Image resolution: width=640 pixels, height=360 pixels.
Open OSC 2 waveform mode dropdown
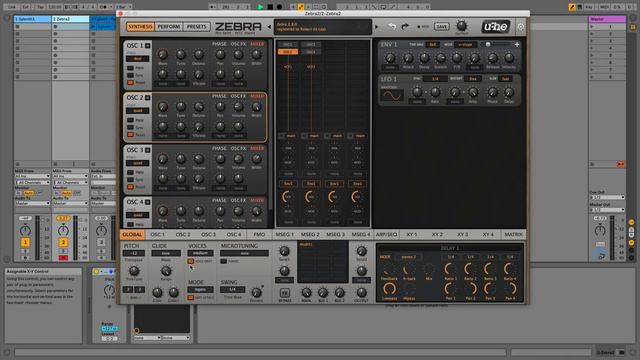click(x=138, y=111)
